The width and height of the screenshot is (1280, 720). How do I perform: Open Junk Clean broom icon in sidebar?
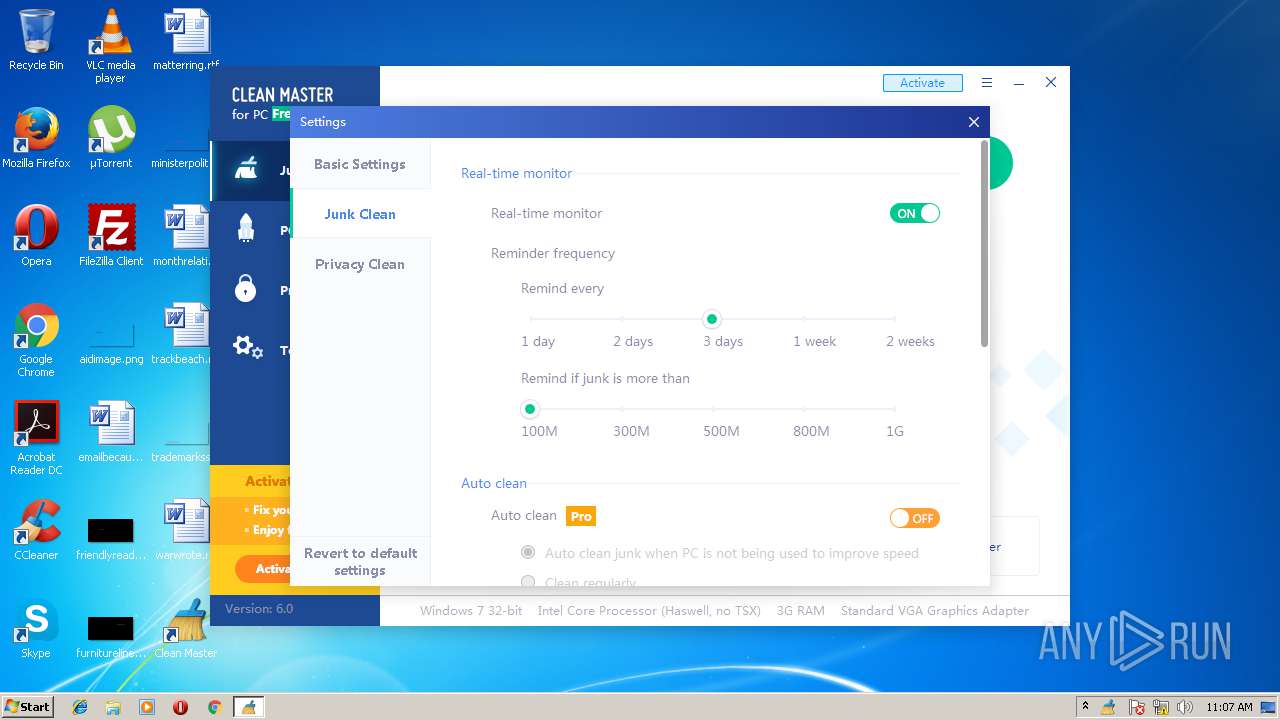coord(246,169)
